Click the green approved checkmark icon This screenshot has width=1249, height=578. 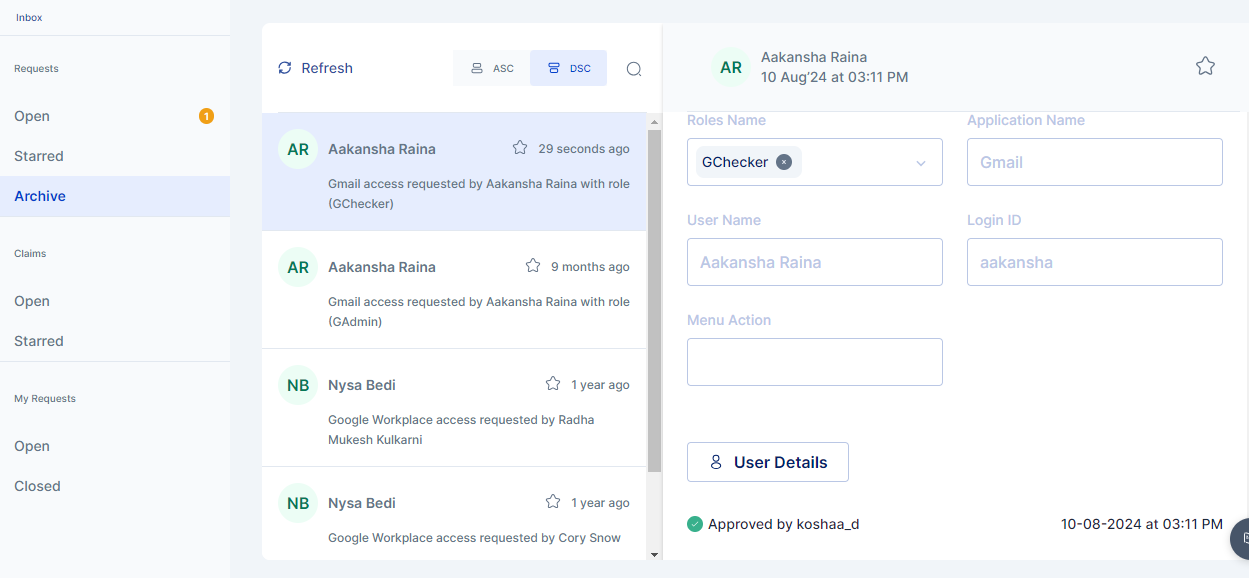coord(695,524)
